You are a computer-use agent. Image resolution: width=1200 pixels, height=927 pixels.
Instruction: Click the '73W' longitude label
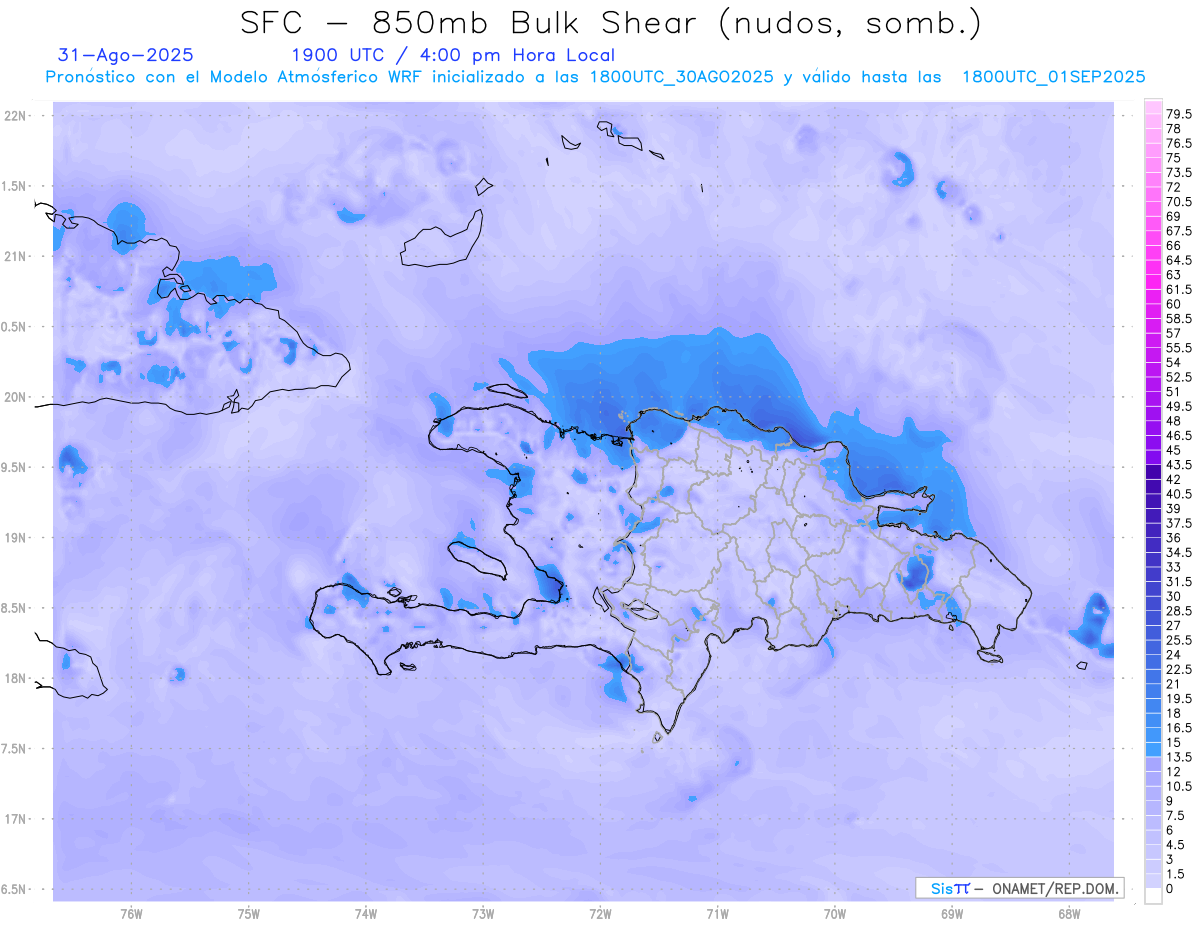pyautogui.click(x=483, y=914)
